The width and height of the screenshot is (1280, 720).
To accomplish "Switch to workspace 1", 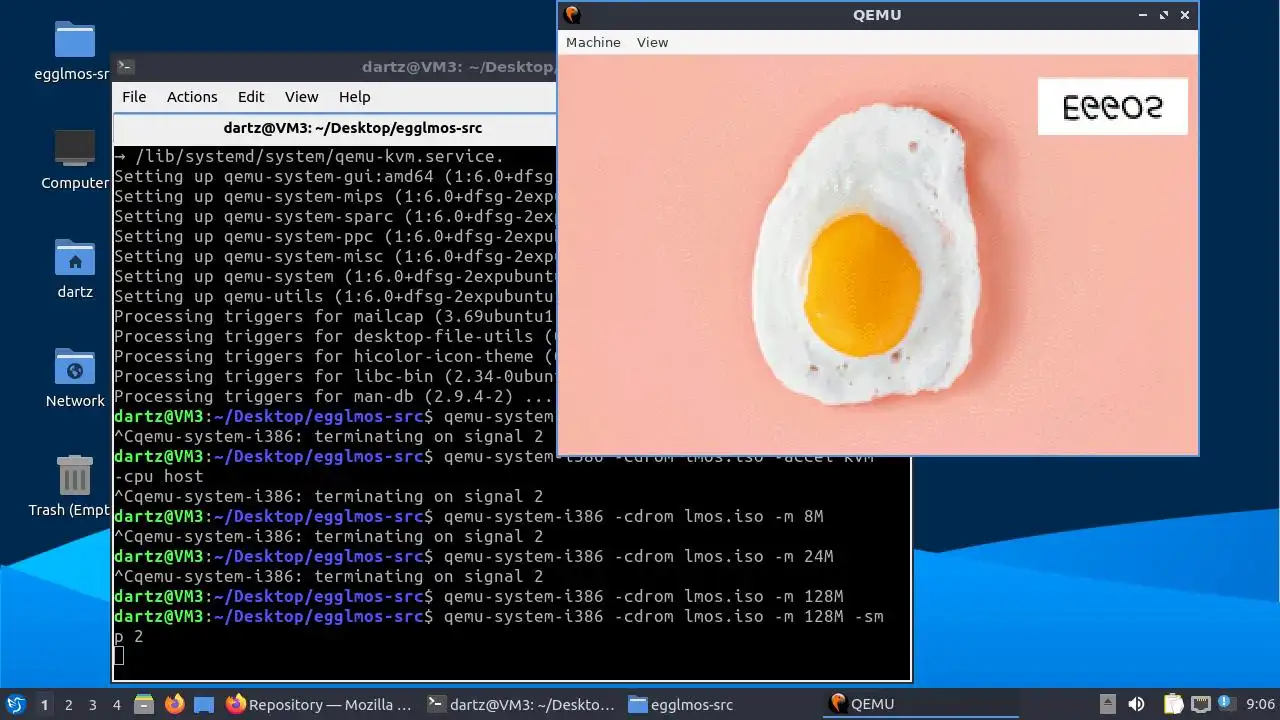I will coord(44,705).
